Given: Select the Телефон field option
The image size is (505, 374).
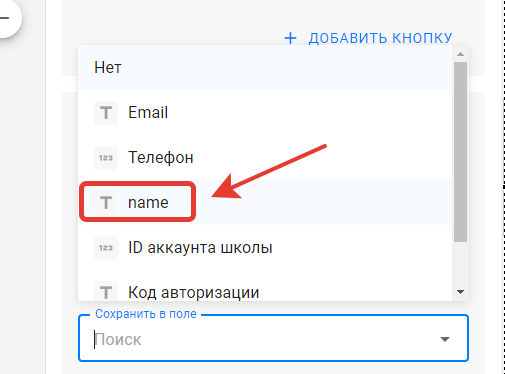Looking at the screenshot, I should [265, 157].
